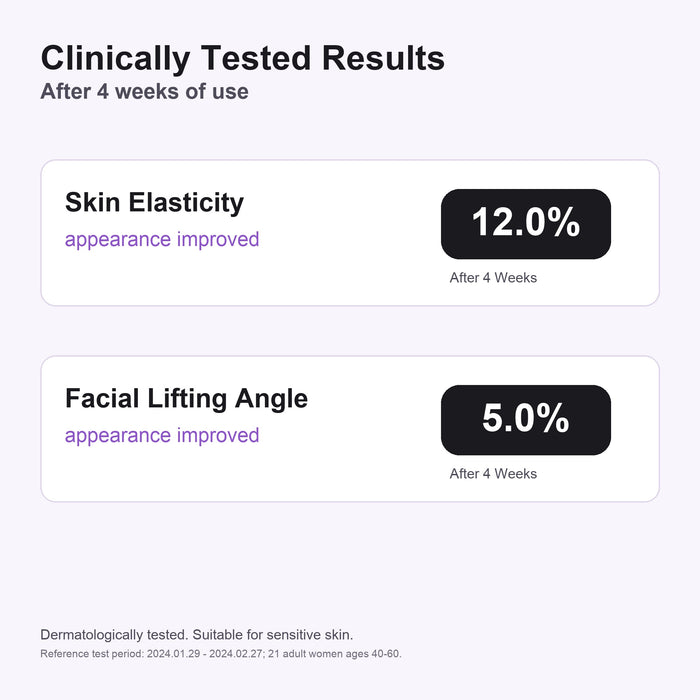Click the 12.0% black badge
The image size is (700, 700).
click(525, 224)
